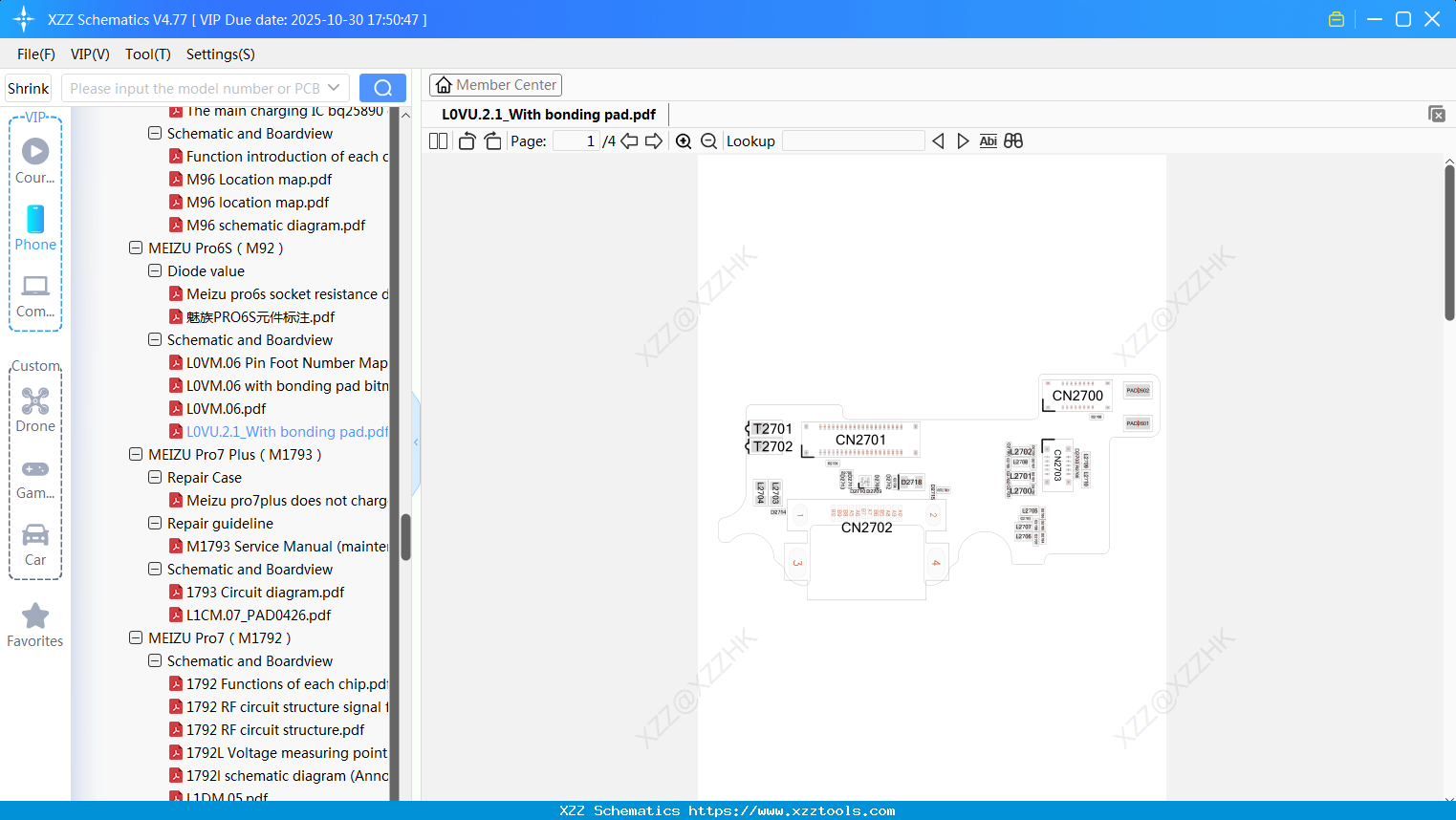Select the Abi text tool on the toolbar

coord(988,140)
